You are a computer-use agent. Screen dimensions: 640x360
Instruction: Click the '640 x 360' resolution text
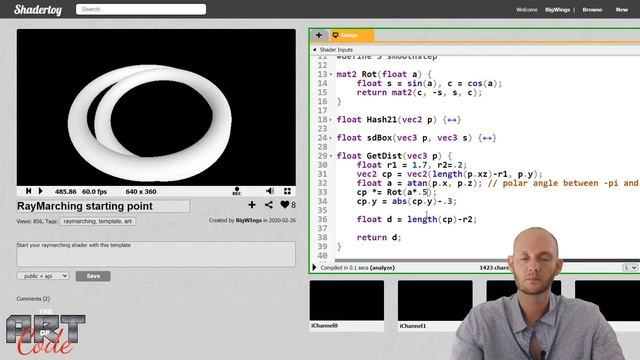141,191
